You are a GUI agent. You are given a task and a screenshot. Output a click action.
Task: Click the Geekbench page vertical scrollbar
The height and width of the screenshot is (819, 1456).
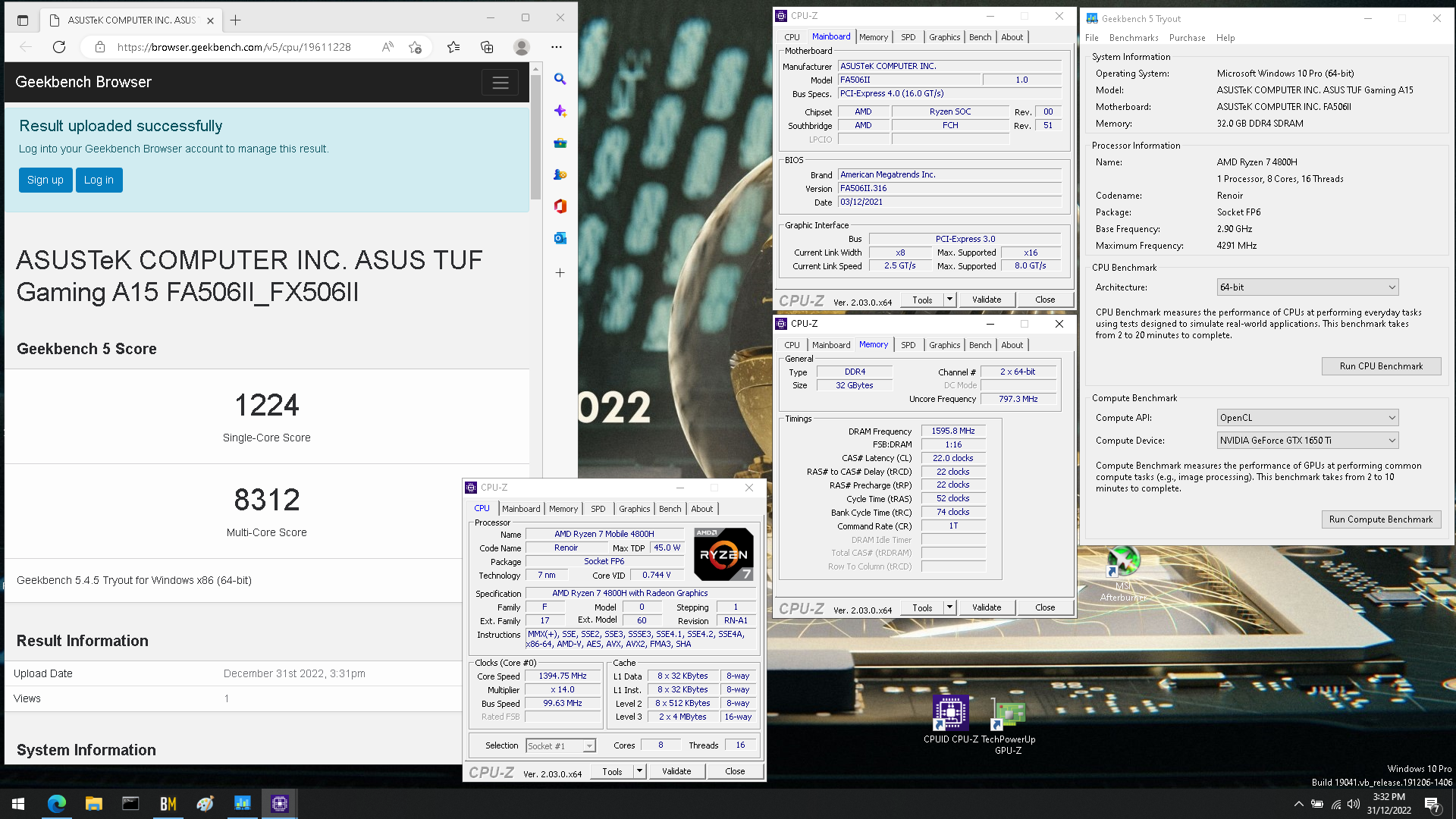[535, 138]
